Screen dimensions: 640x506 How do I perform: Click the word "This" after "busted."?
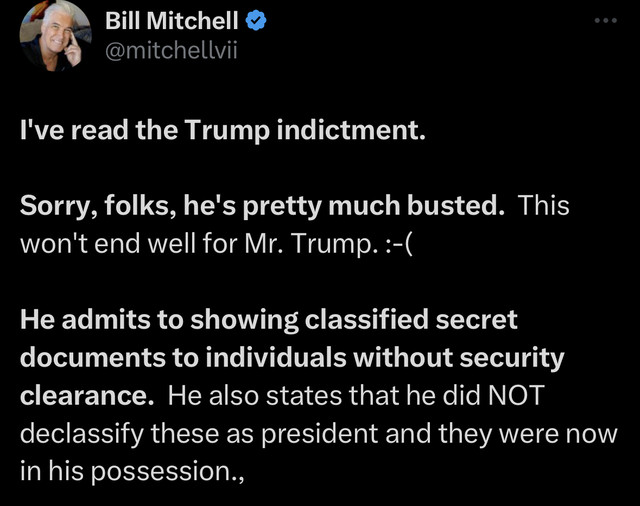[544, 205]
